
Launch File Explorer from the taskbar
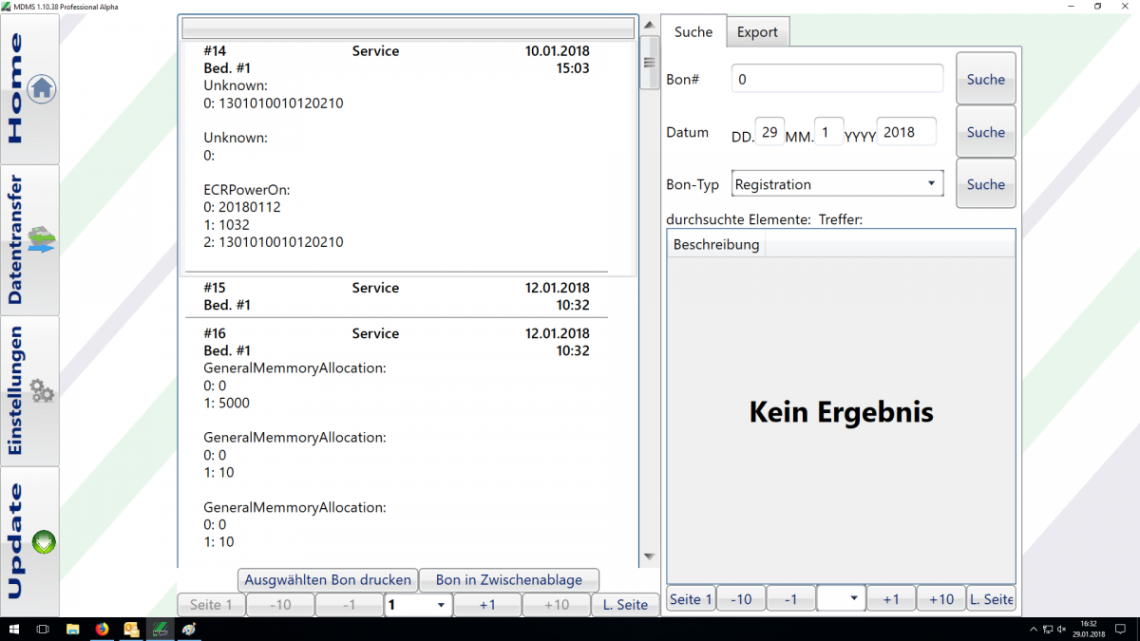pyautogui.click(x=73, y=629)
